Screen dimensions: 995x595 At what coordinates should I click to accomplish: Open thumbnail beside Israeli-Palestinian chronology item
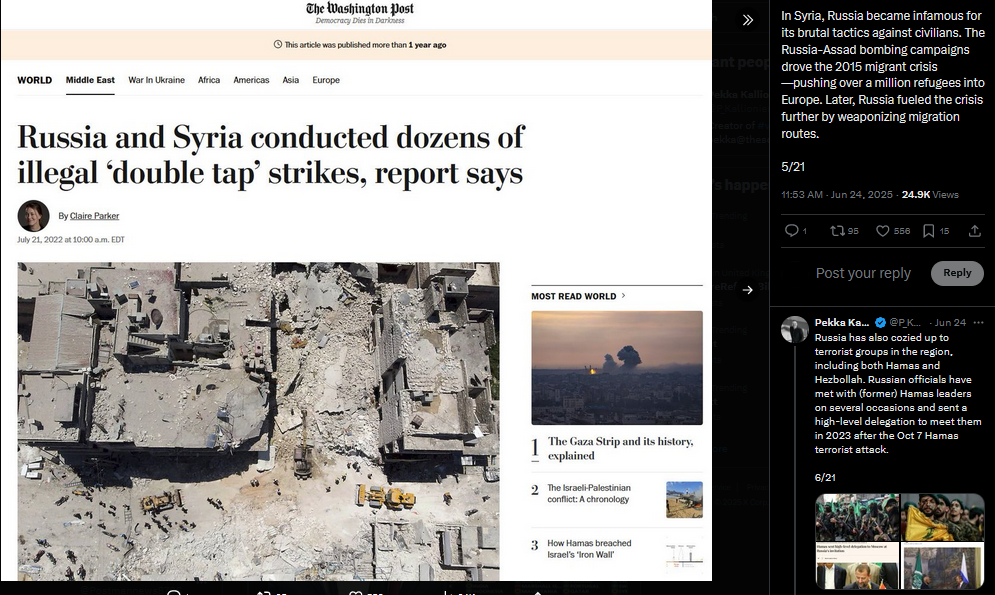pos(684,499)
